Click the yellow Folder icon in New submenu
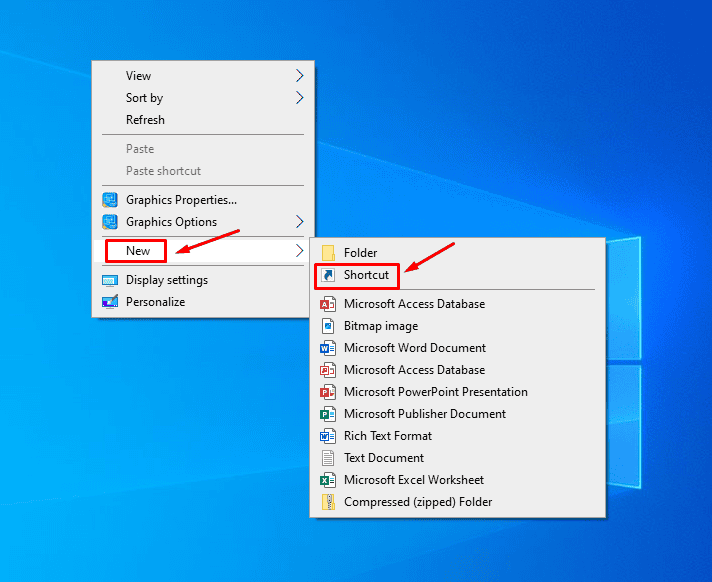 click(327, 253)
